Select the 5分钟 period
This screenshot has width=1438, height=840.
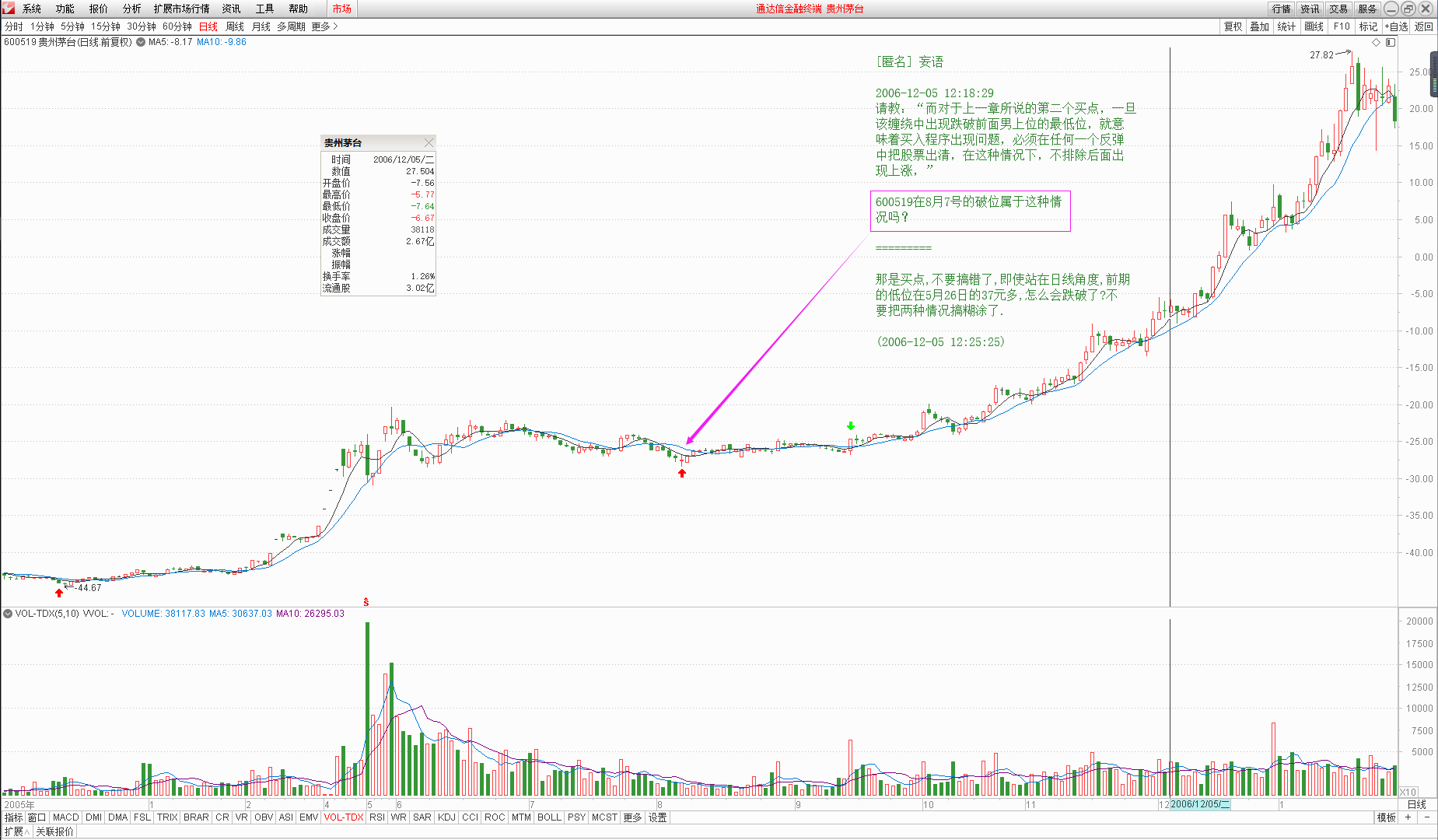(x=72, y=26)
